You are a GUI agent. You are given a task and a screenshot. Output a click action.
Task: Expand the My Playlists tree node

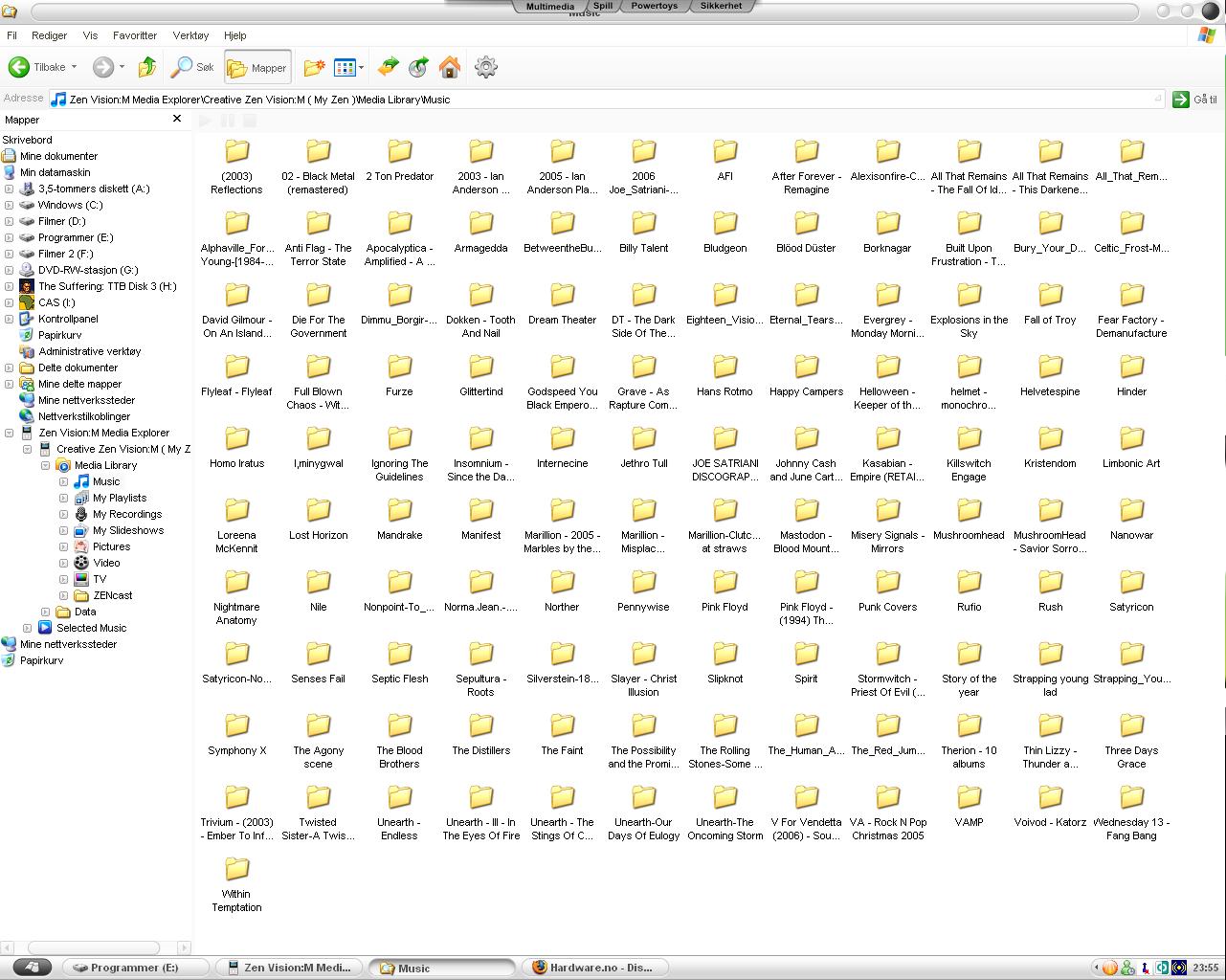coord(63,498)
